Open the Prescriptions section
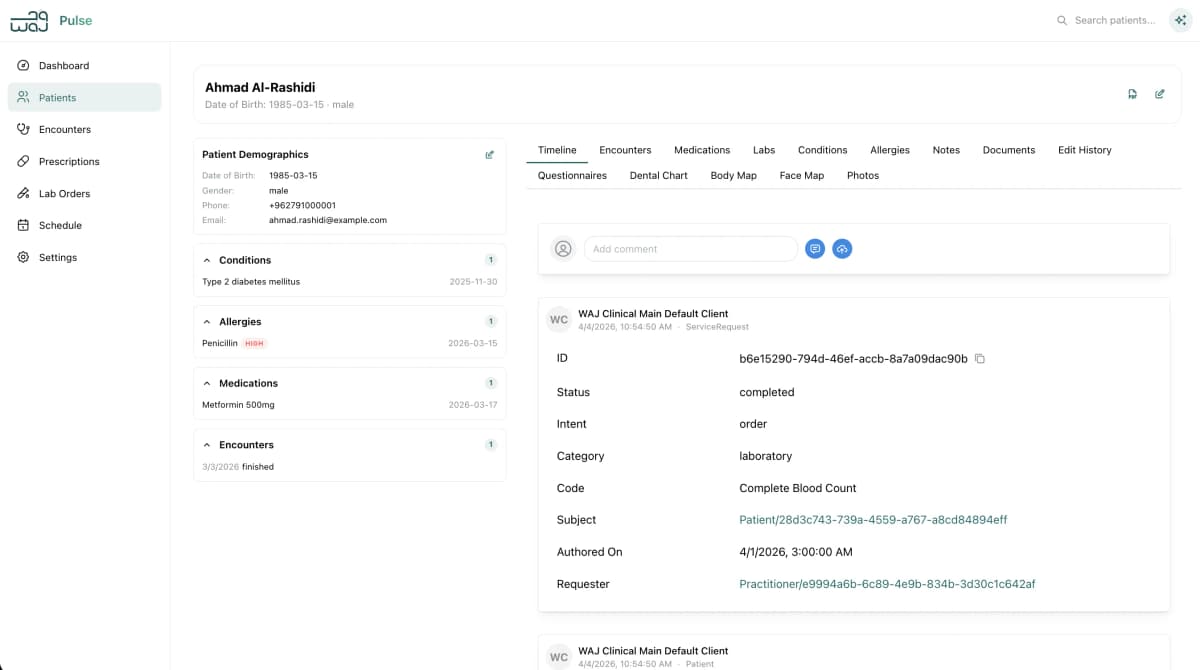1200x670 pixels. pyautogui.click(x=71, y=161)
